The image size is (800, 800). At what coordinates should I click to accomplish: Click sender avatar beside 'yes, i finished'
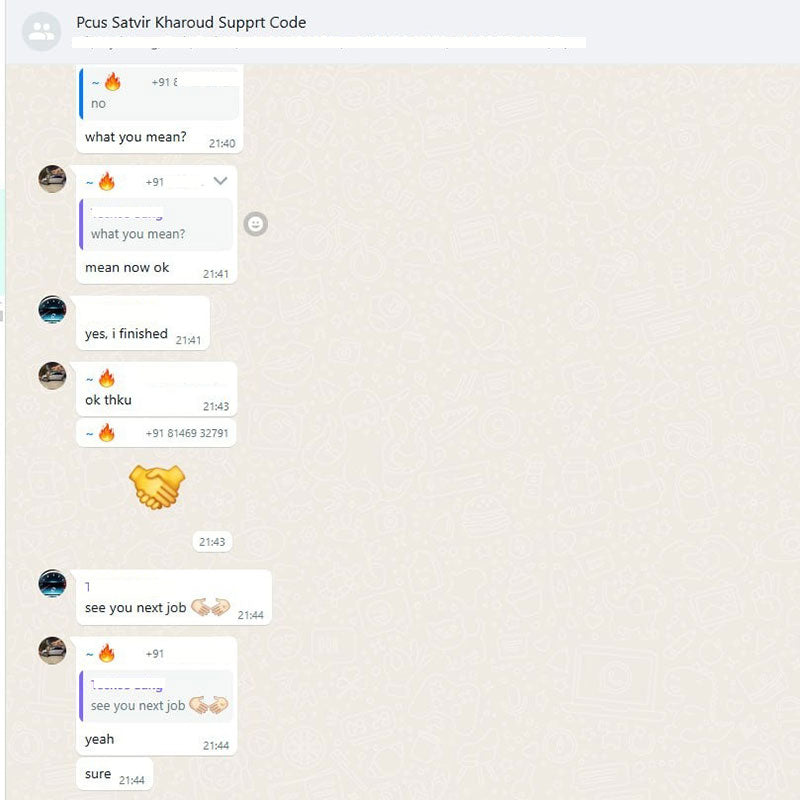[53, 309]
